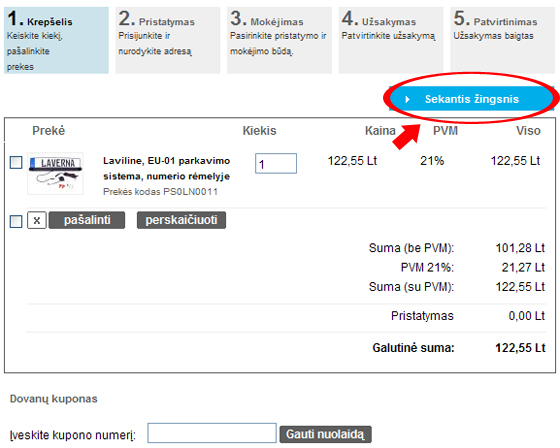Image resolution: width=560 pixels, height=448 pixels.
Task: Tick the select-all checkbox beside the x button
Action: coord(16,221)
